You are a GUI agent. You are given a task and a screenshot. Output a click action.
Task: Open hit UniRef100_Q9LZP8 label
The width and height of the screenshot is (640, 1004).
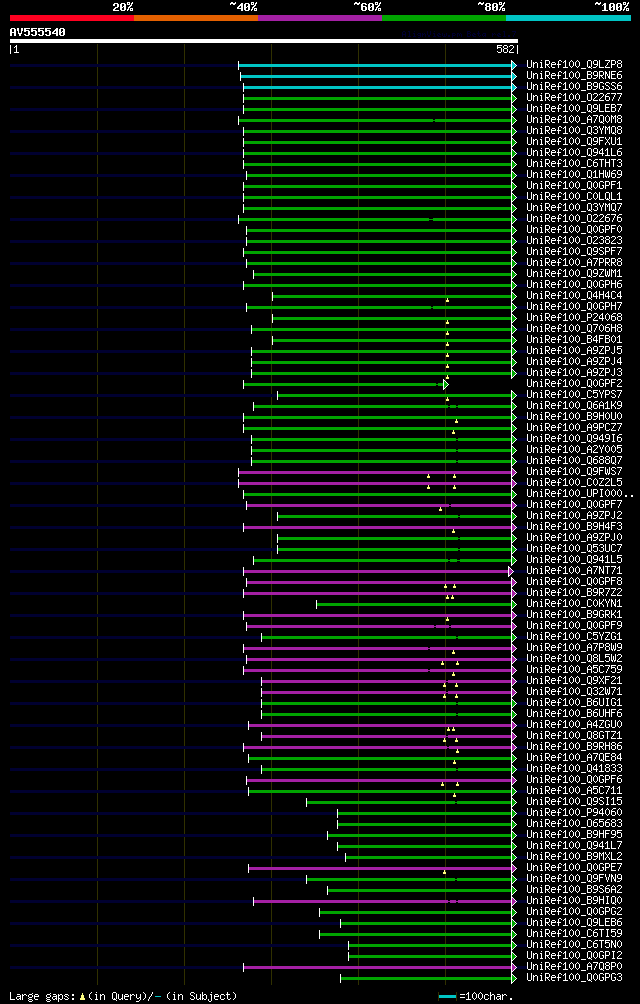[574, 65]
